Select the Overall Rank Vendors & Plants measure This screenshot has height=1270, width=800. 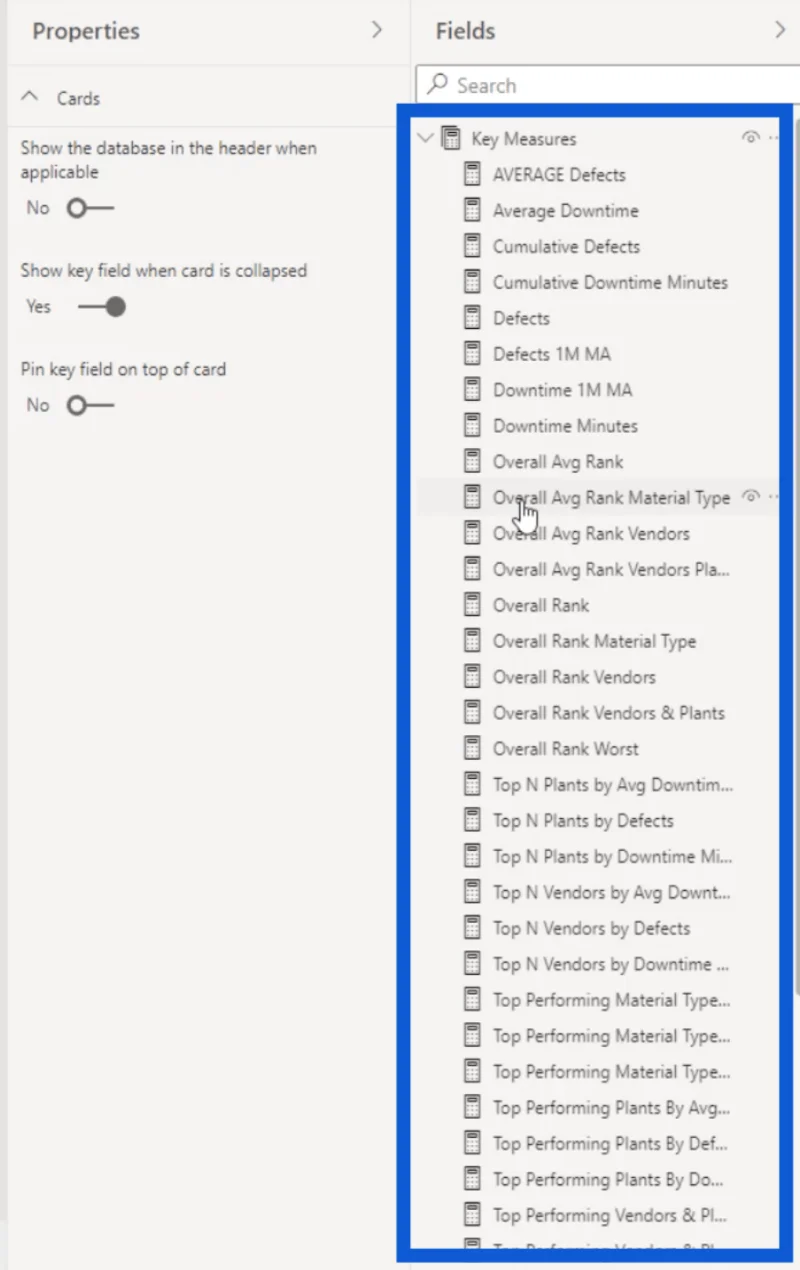pyautogui.click(x=608, y=712)
